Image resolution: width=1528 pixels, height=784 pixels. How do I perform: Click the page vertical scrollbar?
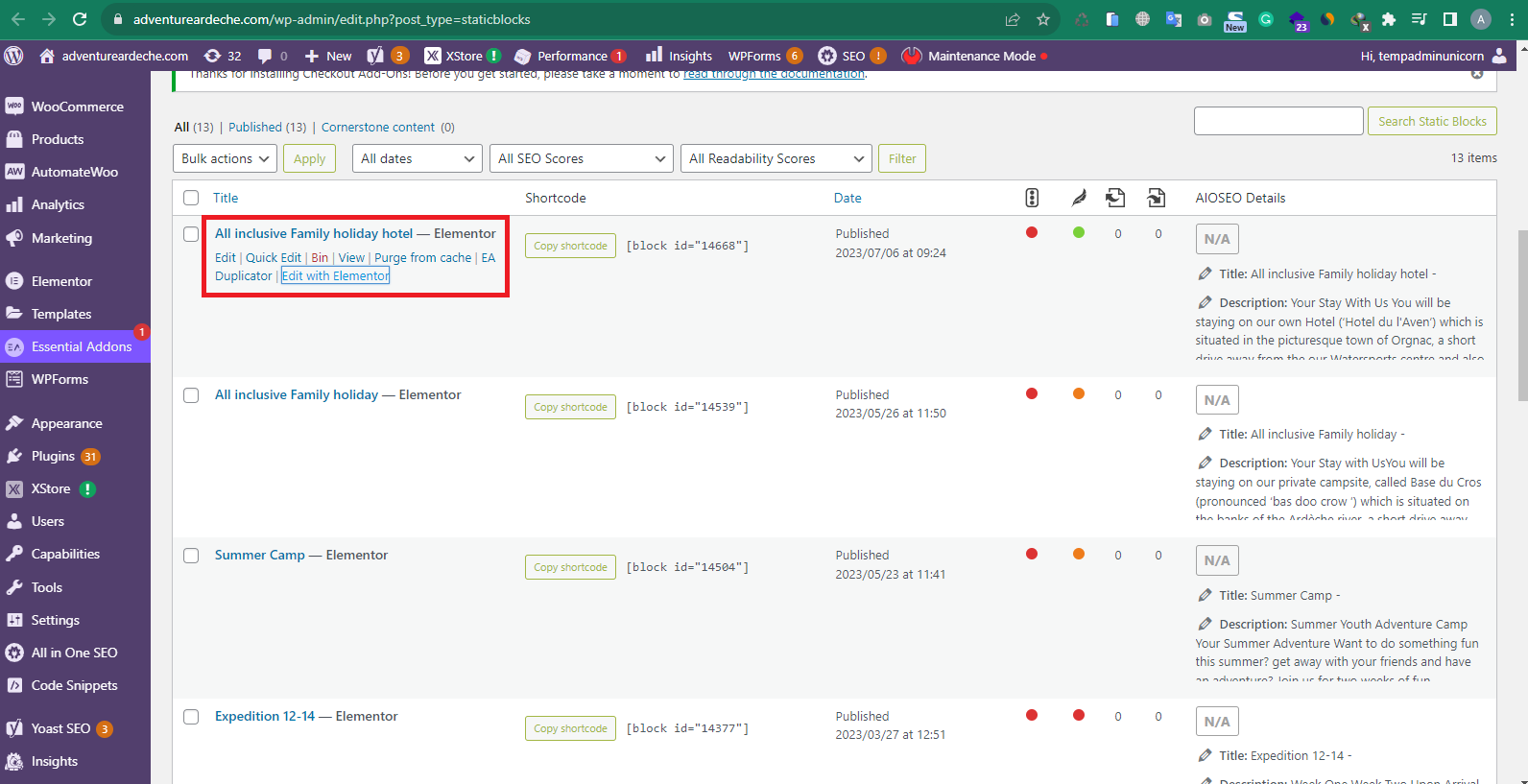(1521, 317)
